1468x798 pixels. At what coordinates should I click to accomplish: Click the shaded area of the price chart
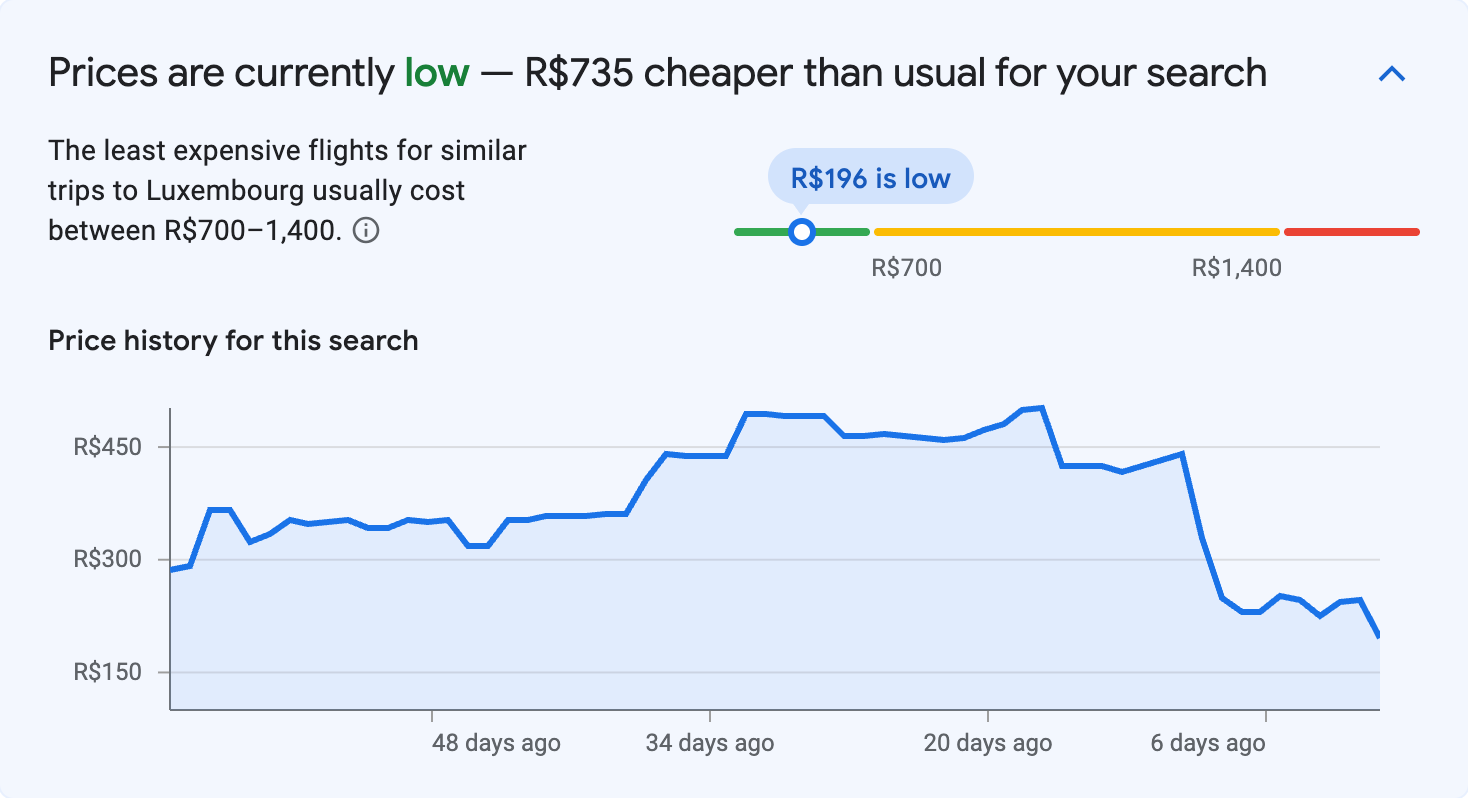point(700,600)
